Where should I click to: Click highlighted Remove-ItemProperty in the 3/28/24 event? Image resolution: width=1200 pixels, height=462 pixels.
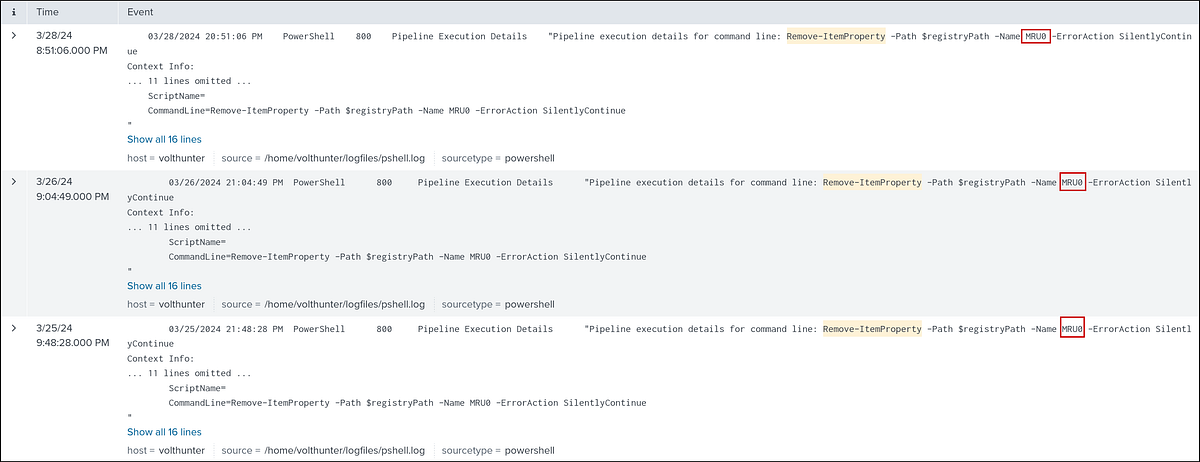point(835,37)
